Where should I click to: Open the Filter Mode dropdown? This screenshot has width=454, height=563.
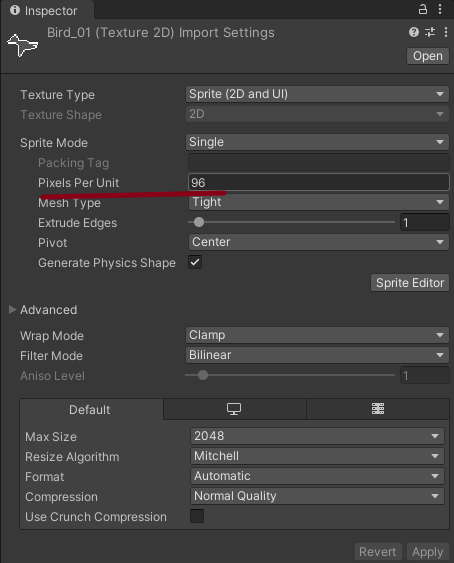click(x=317, y=355)
